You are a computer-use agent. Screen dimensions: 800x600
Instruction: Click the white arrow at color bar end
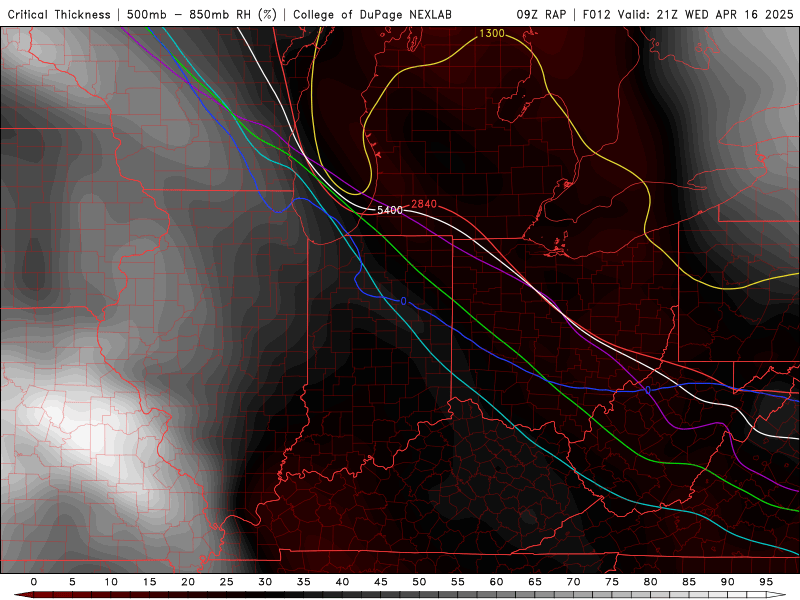tap(776, 595)
